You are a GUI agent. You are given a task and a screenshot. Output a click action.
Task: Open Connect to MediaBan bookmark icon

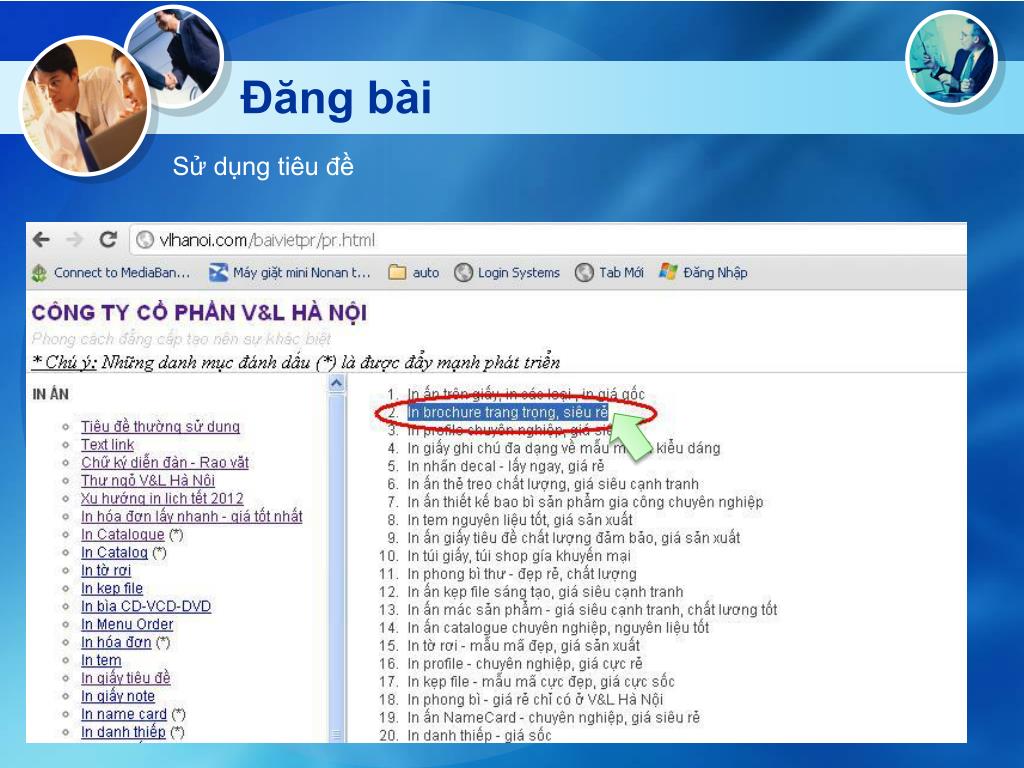click(x=39, y=273)
